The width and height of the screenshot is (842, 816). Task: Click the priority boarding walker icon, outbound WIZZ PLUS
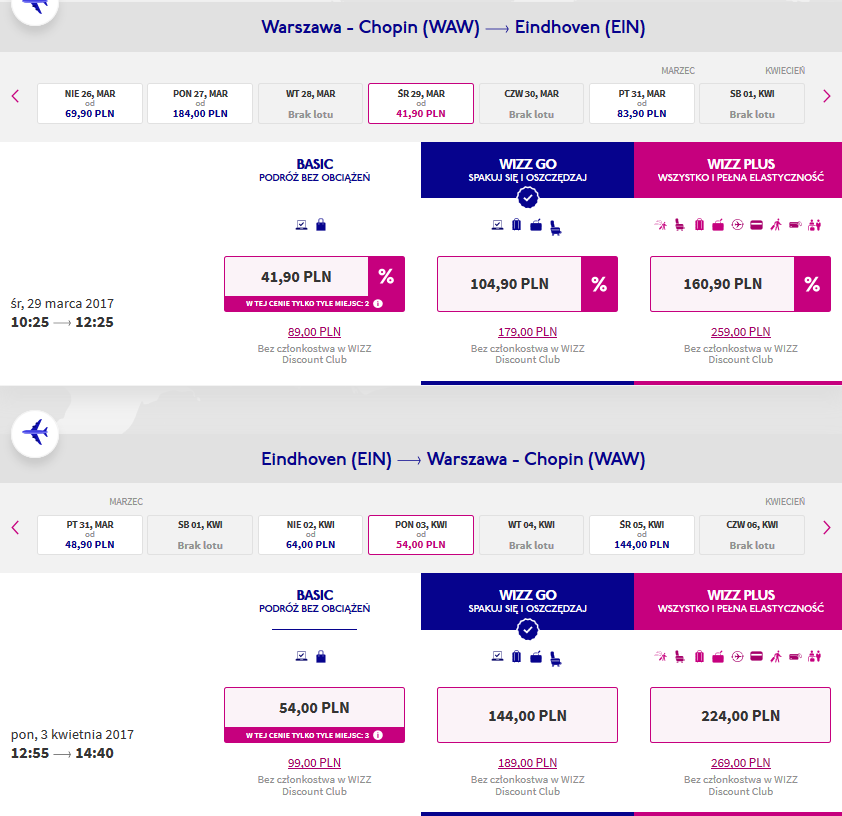click(776, 225)
